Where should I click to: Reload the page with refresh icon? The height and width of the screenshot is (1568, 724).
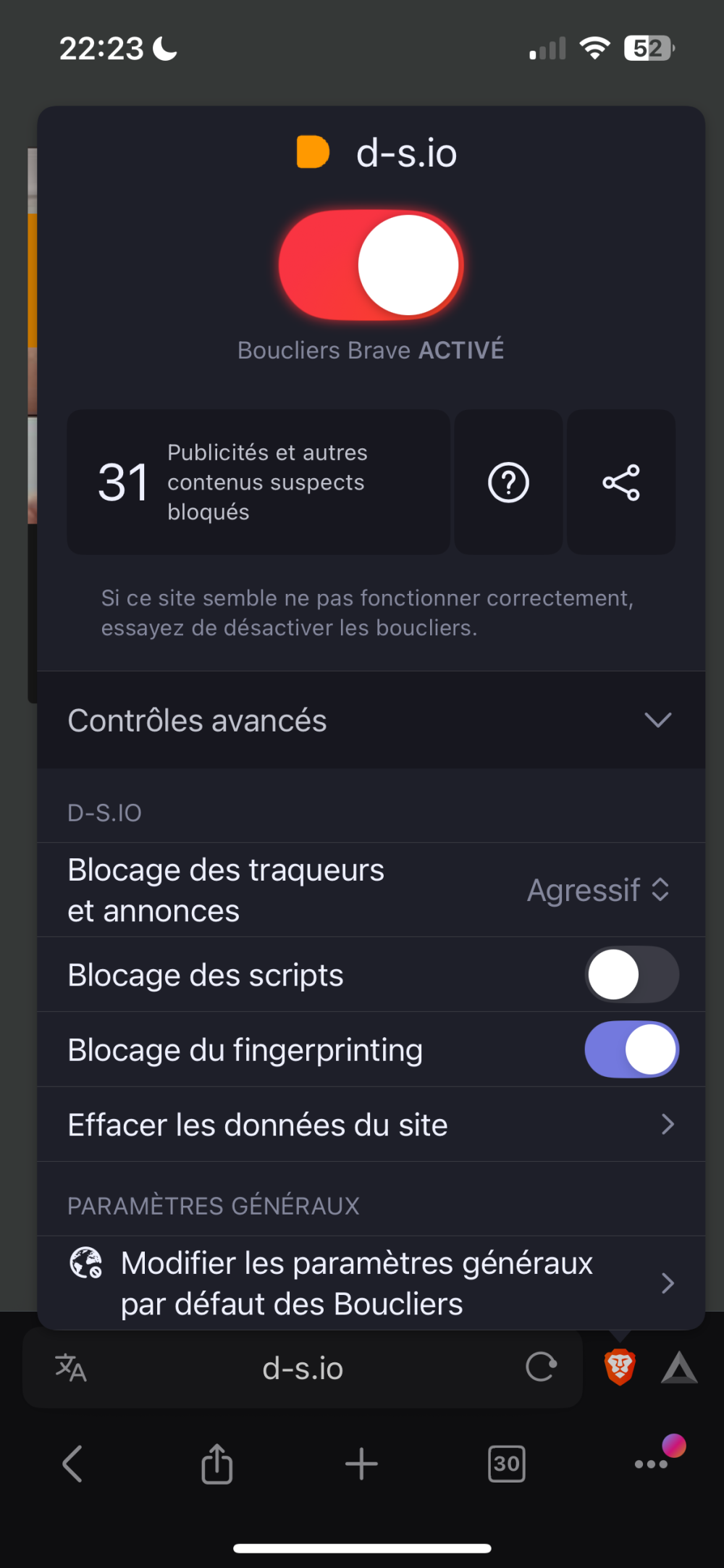(541, 1367)
